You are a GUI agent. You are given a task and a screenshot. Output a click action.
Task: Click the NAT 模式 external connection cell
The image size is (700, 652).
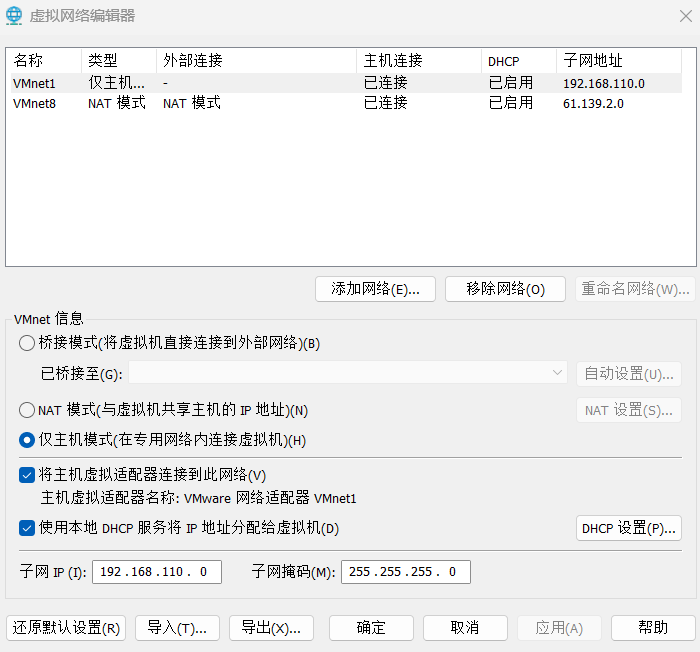192,103
